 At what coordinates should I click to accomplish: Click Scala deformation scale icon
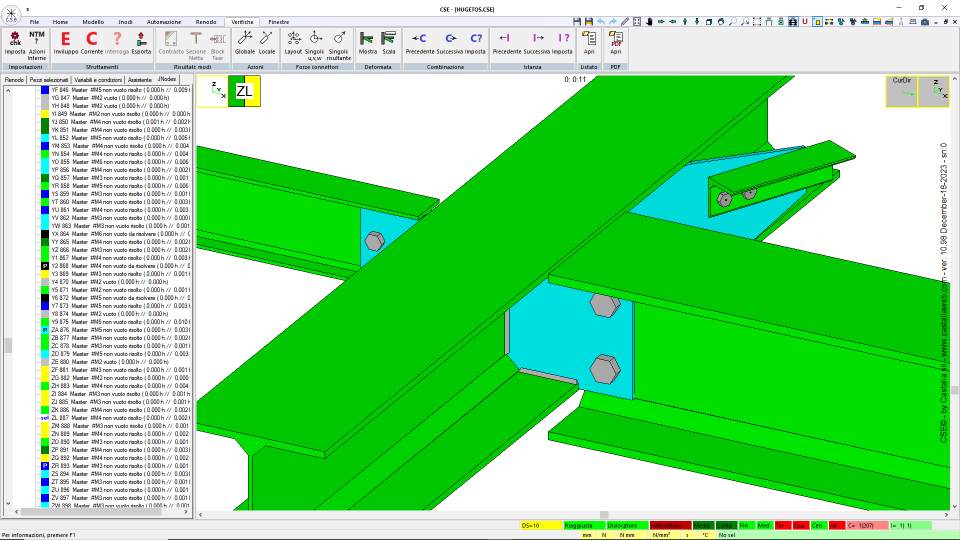[389, 43]
